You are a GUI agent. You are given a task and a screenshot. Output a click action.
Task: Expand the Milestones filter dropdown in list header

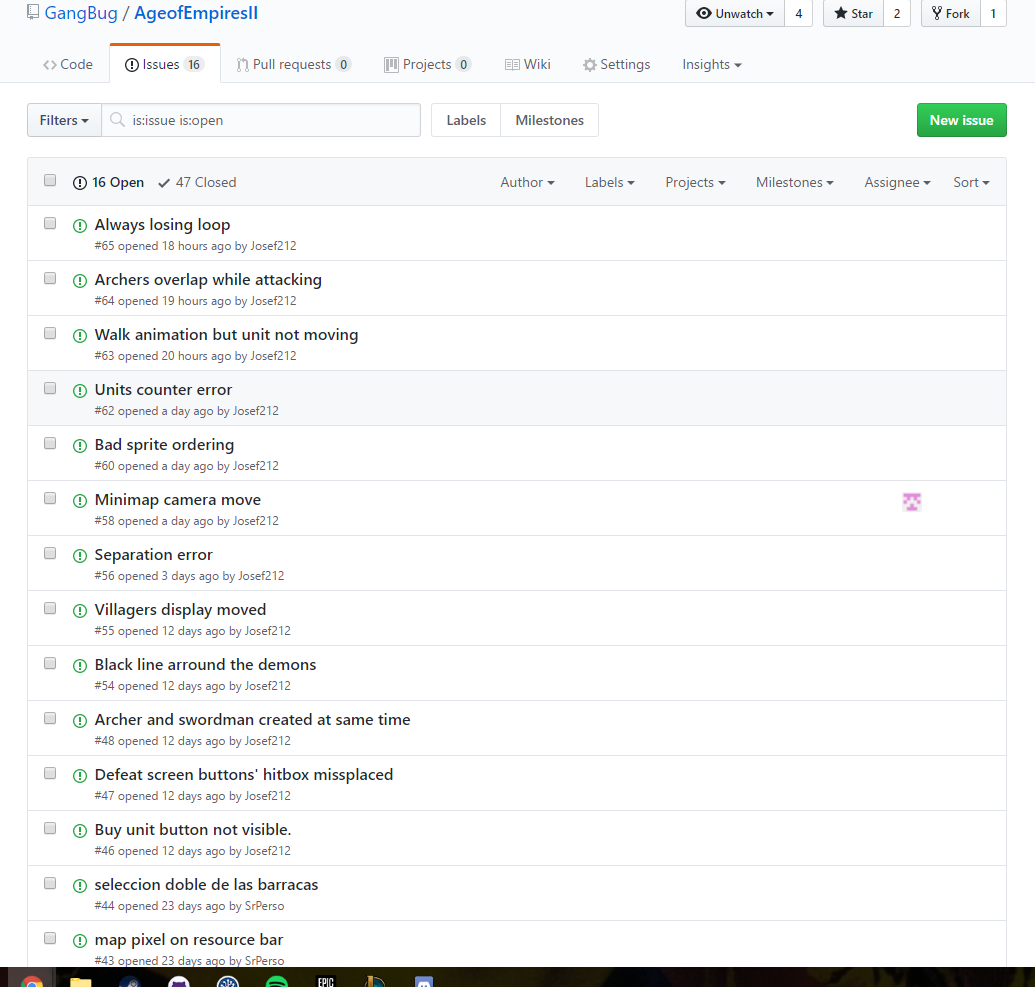[x=795, y=182]
